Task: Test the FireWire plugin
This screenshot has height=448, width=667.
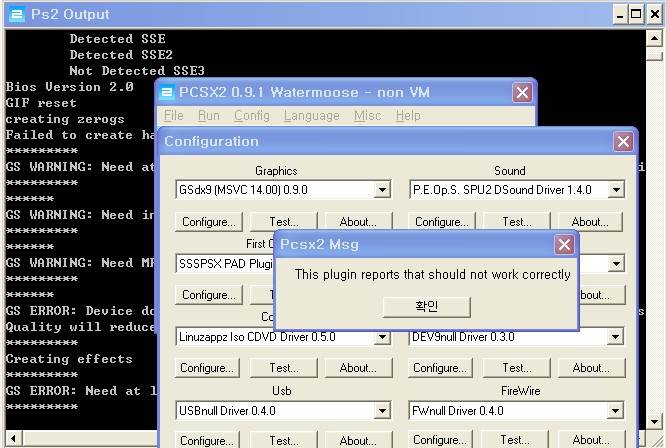Action: point(515,440)
